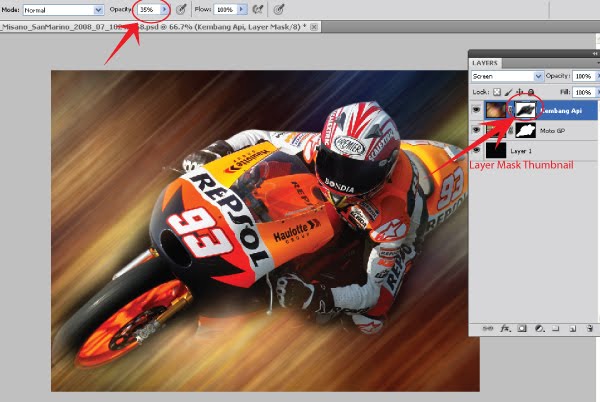
Task: Enable airbrush mode icon beside Flow
Action: pyautogui.click(x=258, y=9)
